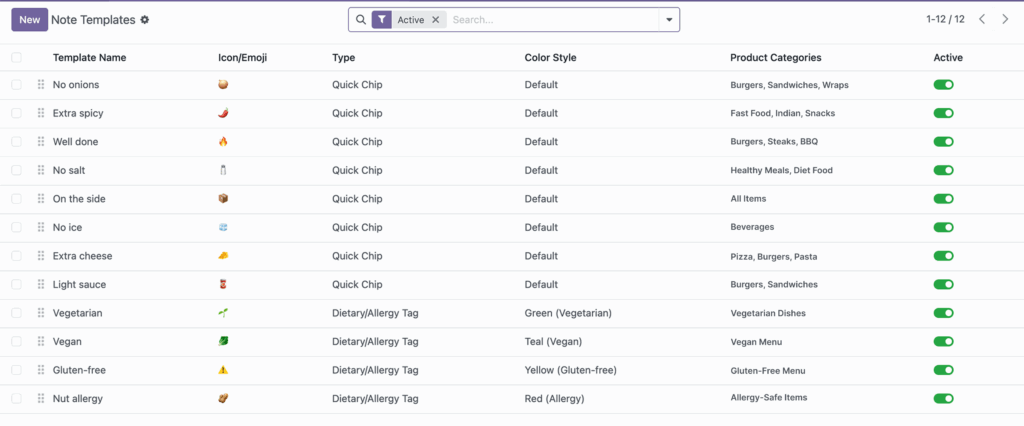Click Quick Chip type for No ice
The height and width of the screenshot is (426, 1024).
[x=357, y=227]
